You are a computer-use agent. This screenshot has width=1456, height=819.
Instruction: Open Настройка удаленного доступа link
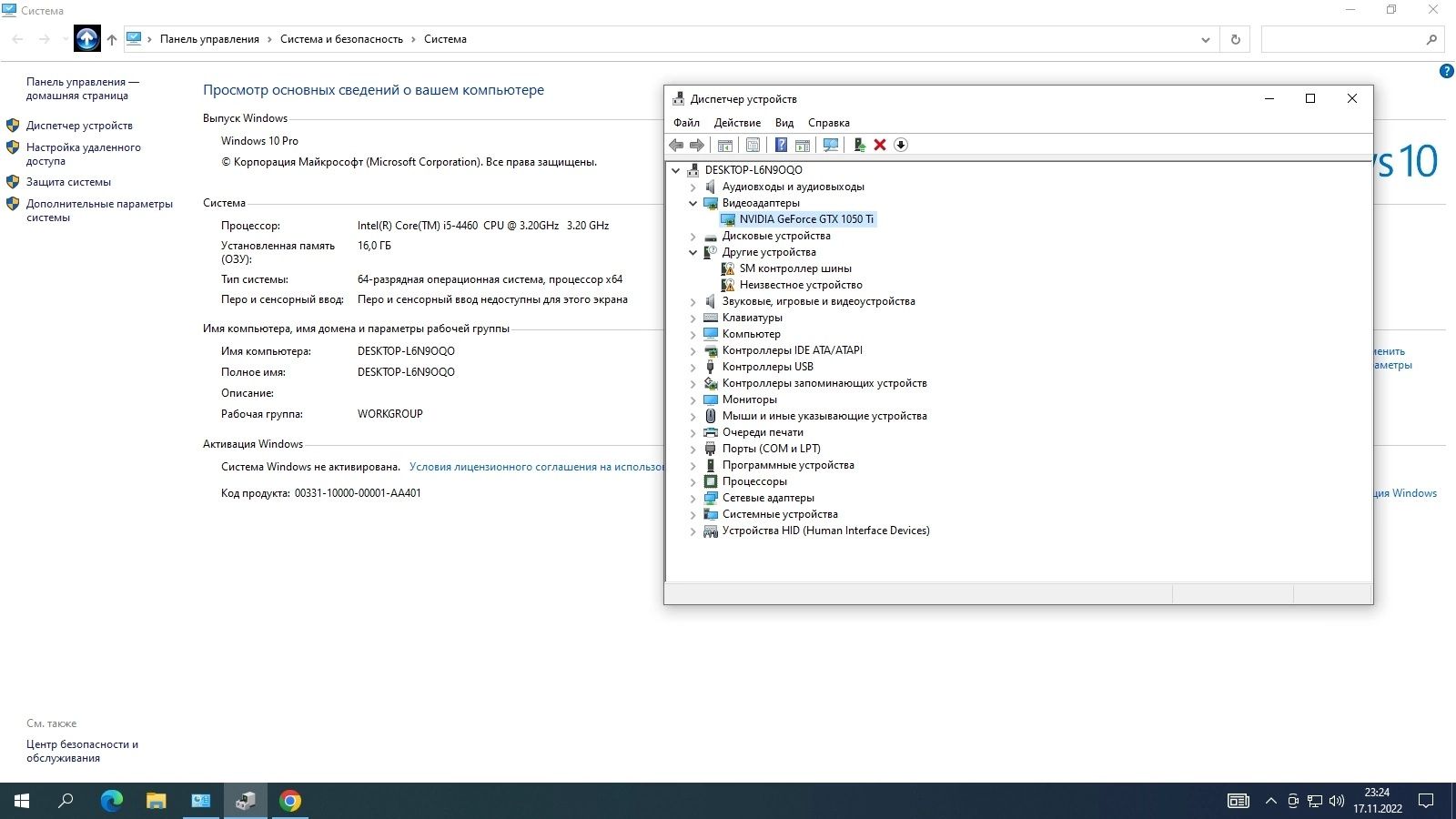[x=84, y=154]
